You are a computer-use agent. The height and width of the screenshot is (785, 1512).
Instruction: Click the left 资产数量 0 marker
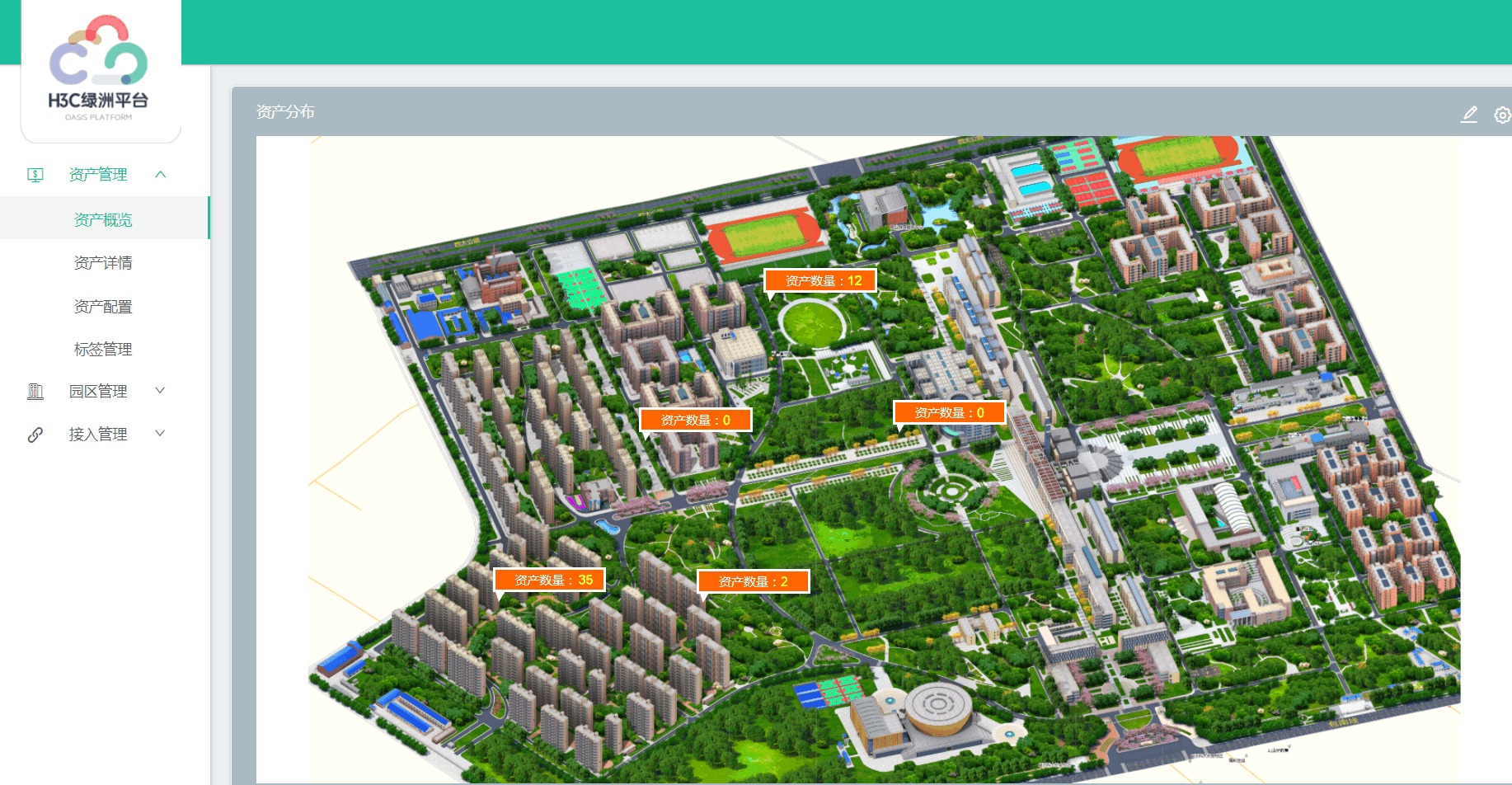click(696, 421)
